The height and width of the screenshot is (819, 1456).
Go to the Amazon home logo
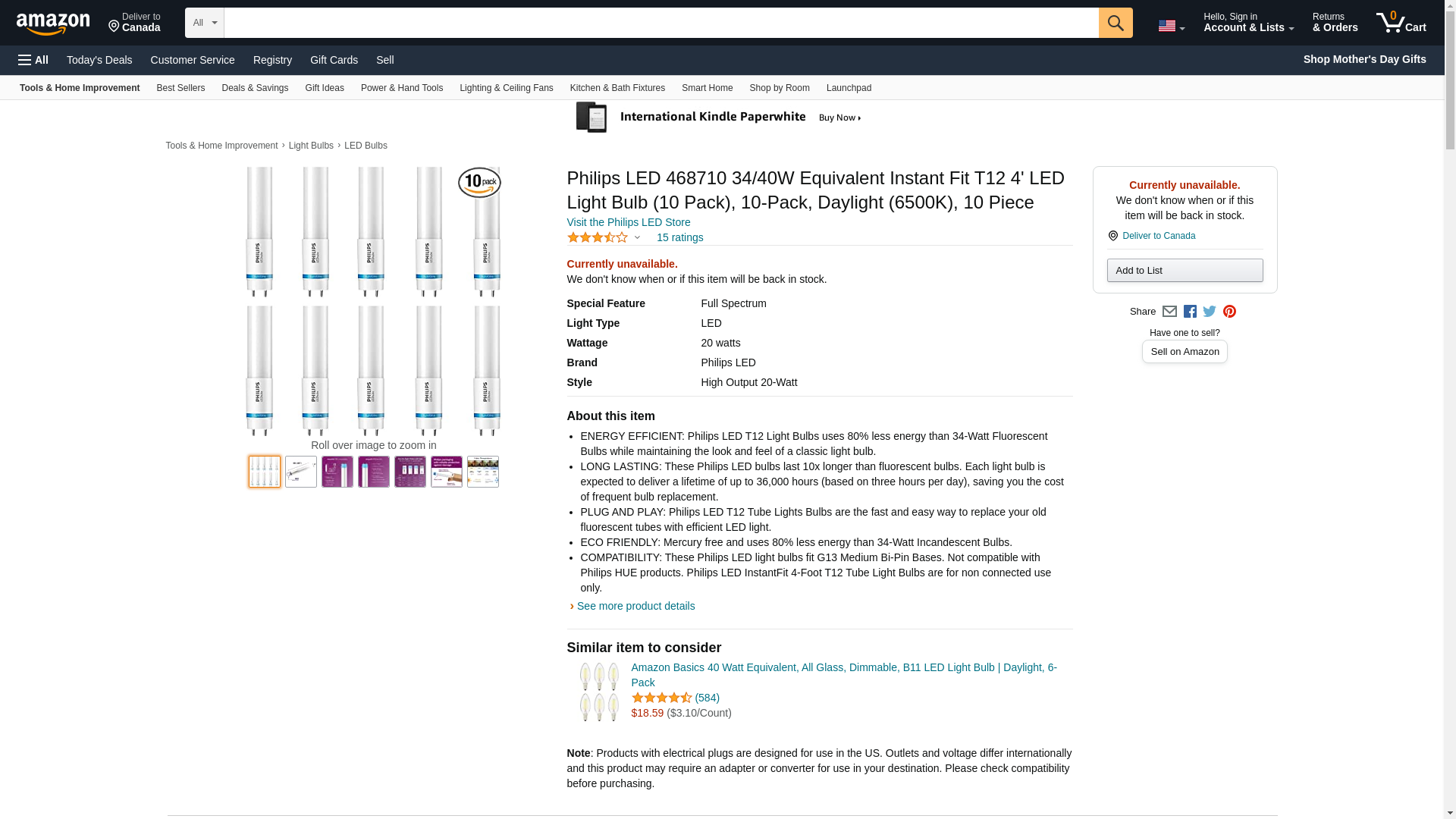coord(53,24)
